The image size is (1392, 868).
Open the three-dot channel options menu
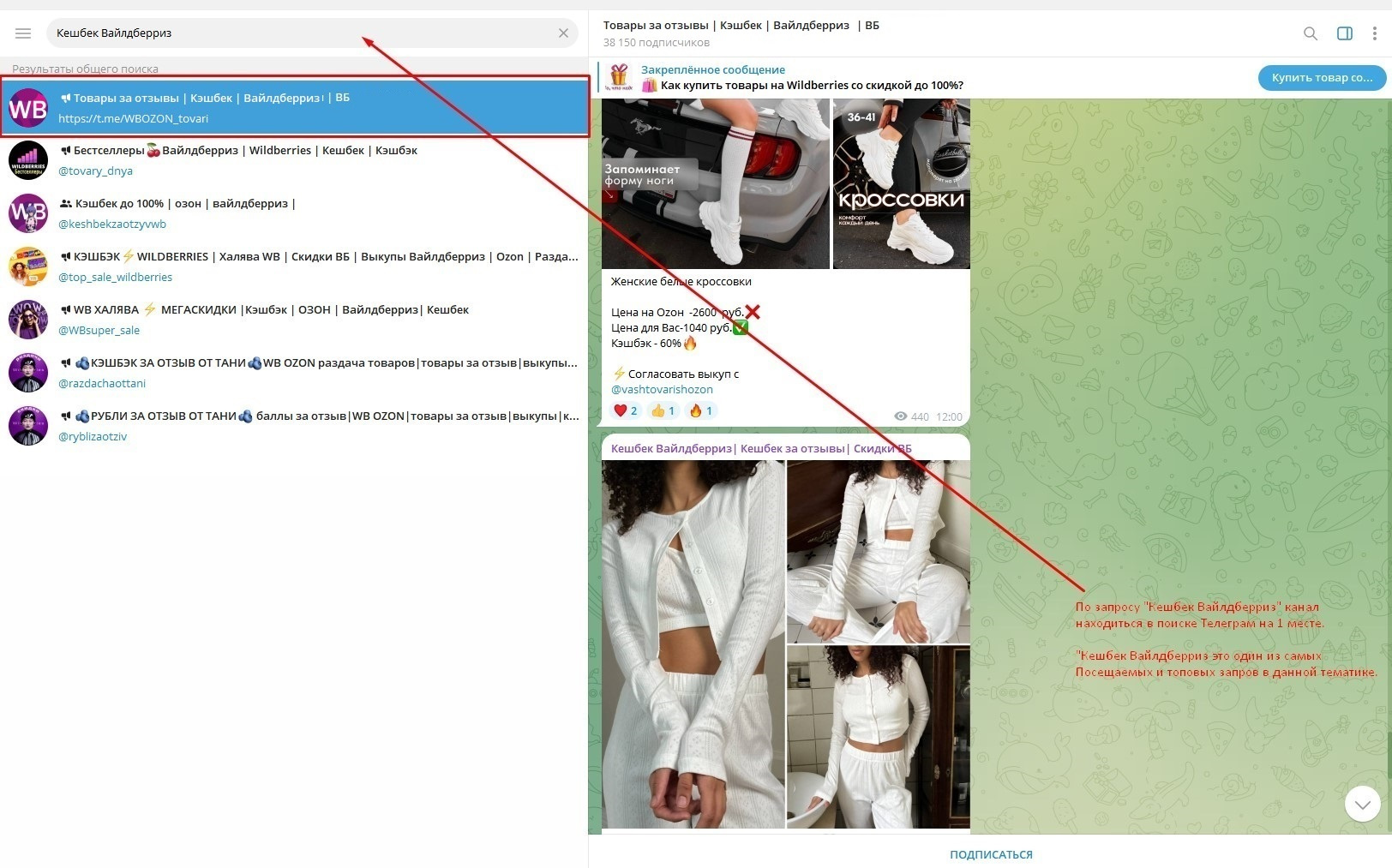pyautogui.click(x=1375, y=33)
